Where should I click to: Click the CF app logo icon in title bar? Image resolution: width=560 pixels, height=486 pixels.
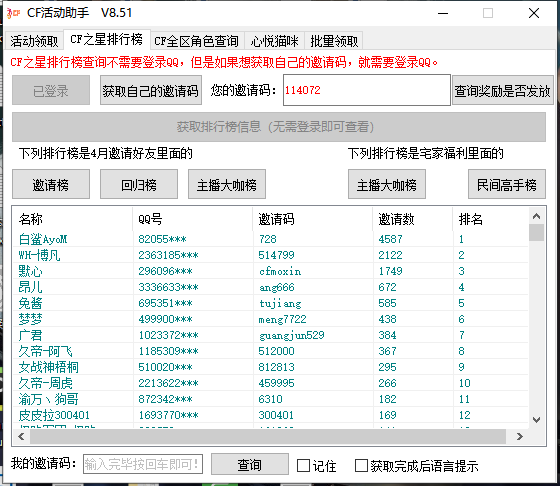[x=14, y=14]
